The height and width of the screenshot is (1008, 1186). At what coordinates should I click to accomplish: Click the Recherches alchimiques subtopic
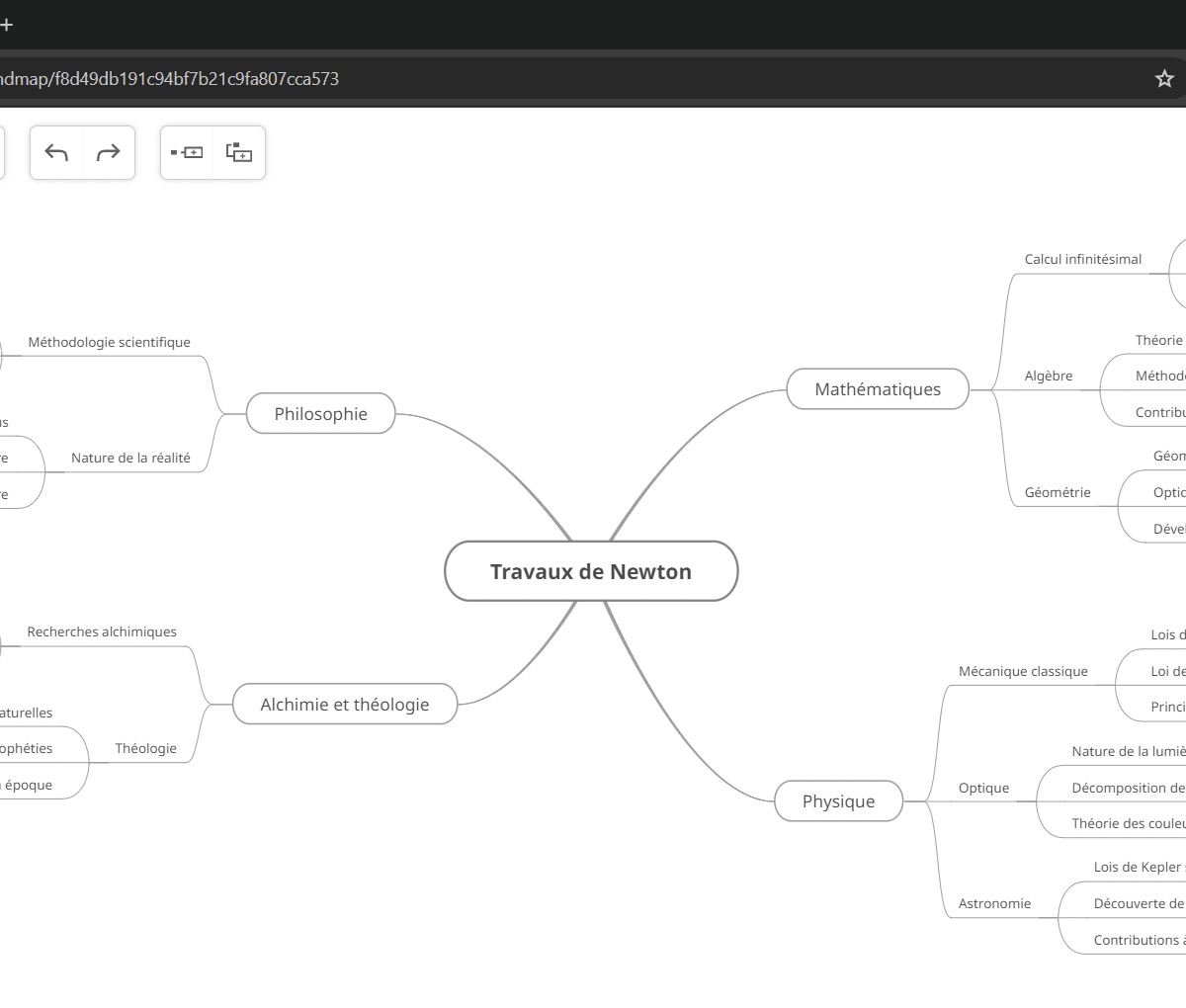point(102,632)
